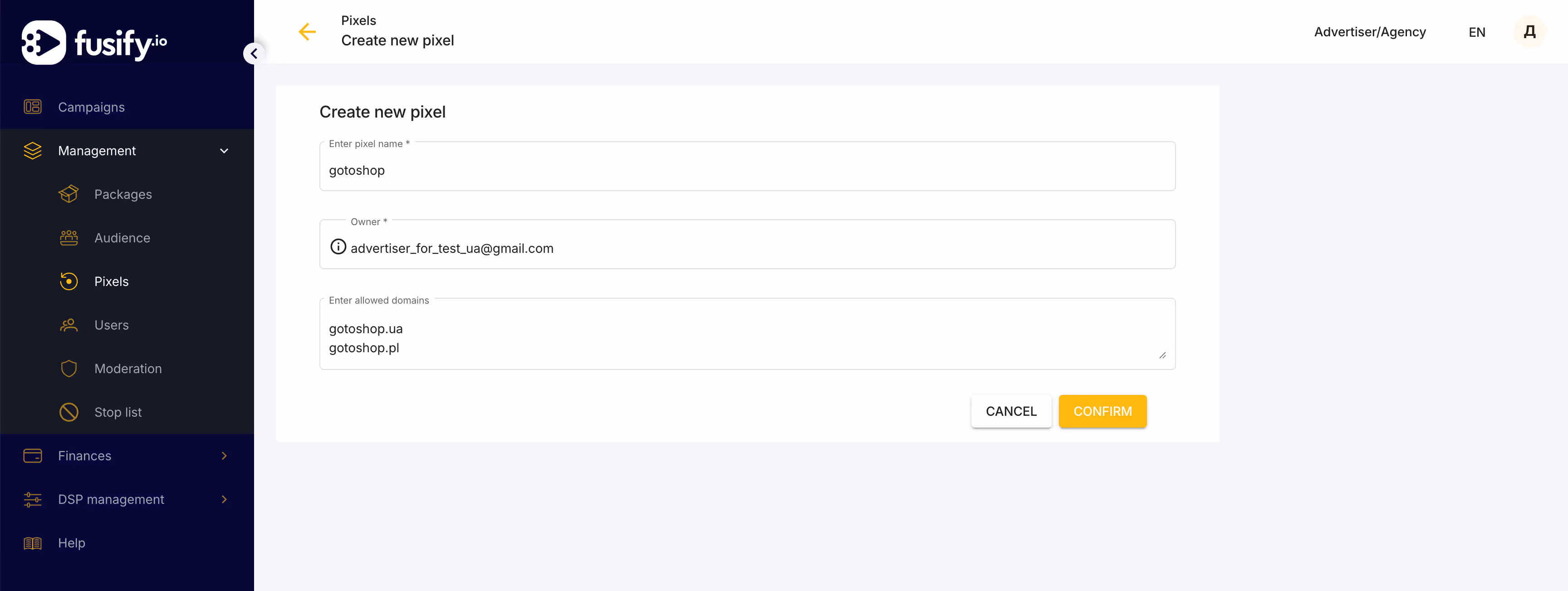Open the Advertiser/Agency role switcher
This screenshot has width=1568, height=591.
(x=1370, y=32)
